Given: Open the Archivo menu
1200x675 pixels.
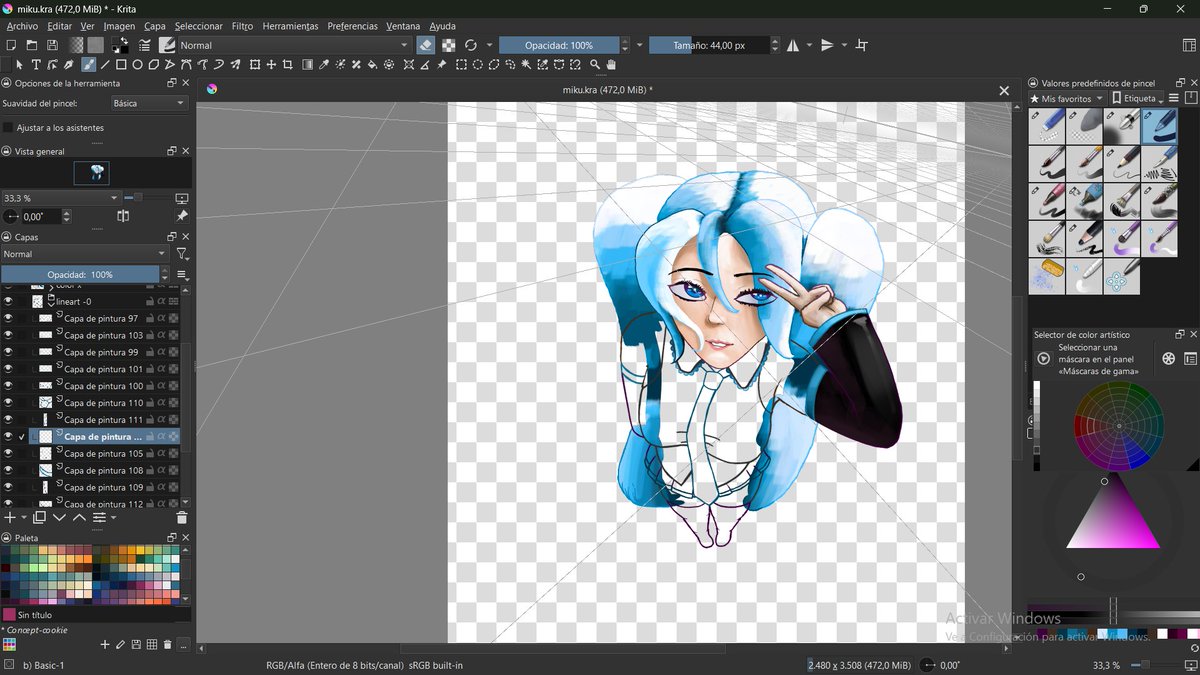Looking at the screenshot, I should tap(22, 26).
